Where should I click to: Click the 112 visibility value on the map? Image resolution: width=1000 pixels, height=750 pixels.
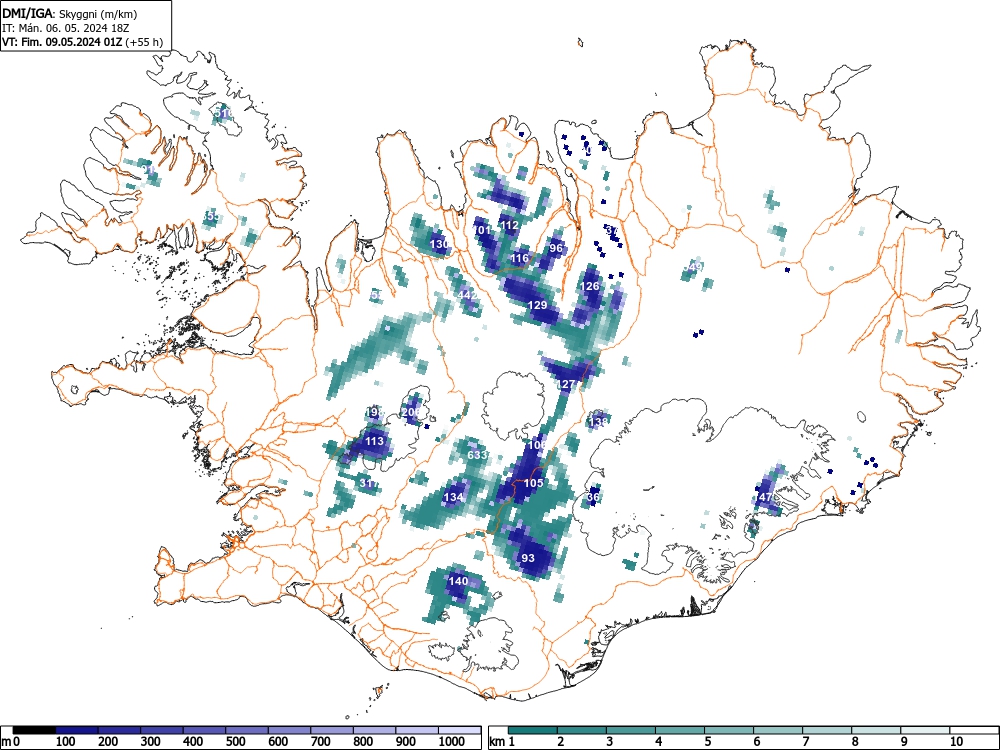tap(509, 225)
